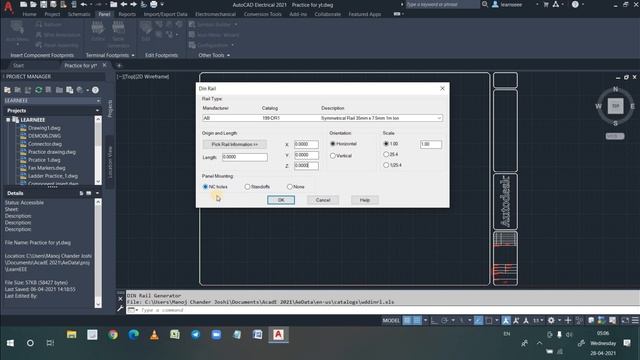The width and height of the screenshot is (640, 360).
Task: Select Horizontal orientation radio button
Action: (x=333, y=144)
